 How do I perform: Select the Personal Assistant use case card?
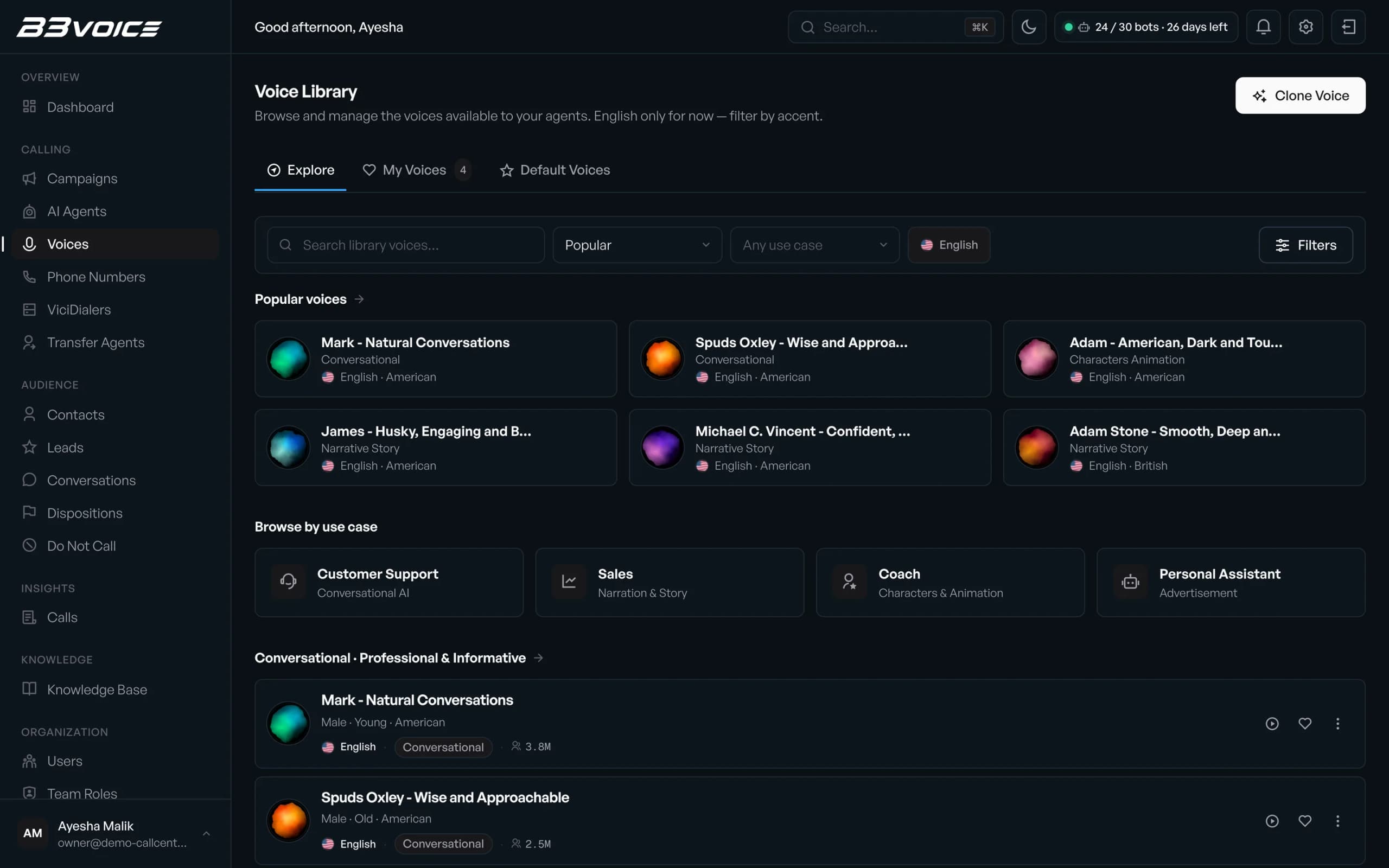tap(1231, 583)
